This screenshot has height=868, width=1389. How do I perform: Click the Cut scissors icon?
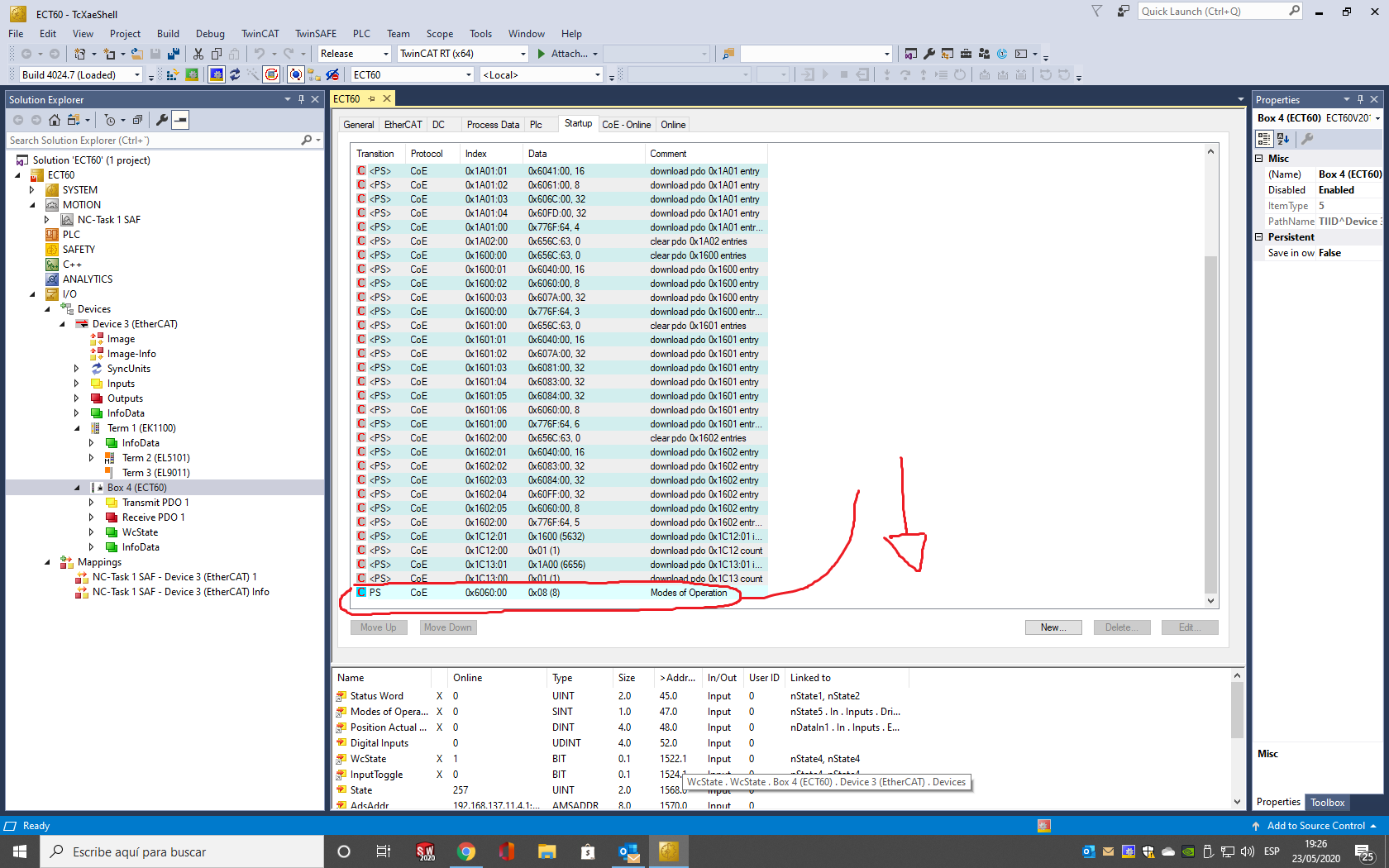click(x=198, y=54)
